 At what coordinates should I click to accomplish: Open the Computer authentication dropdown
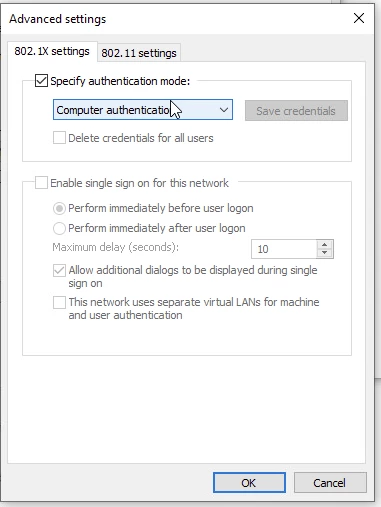[143, 110]
